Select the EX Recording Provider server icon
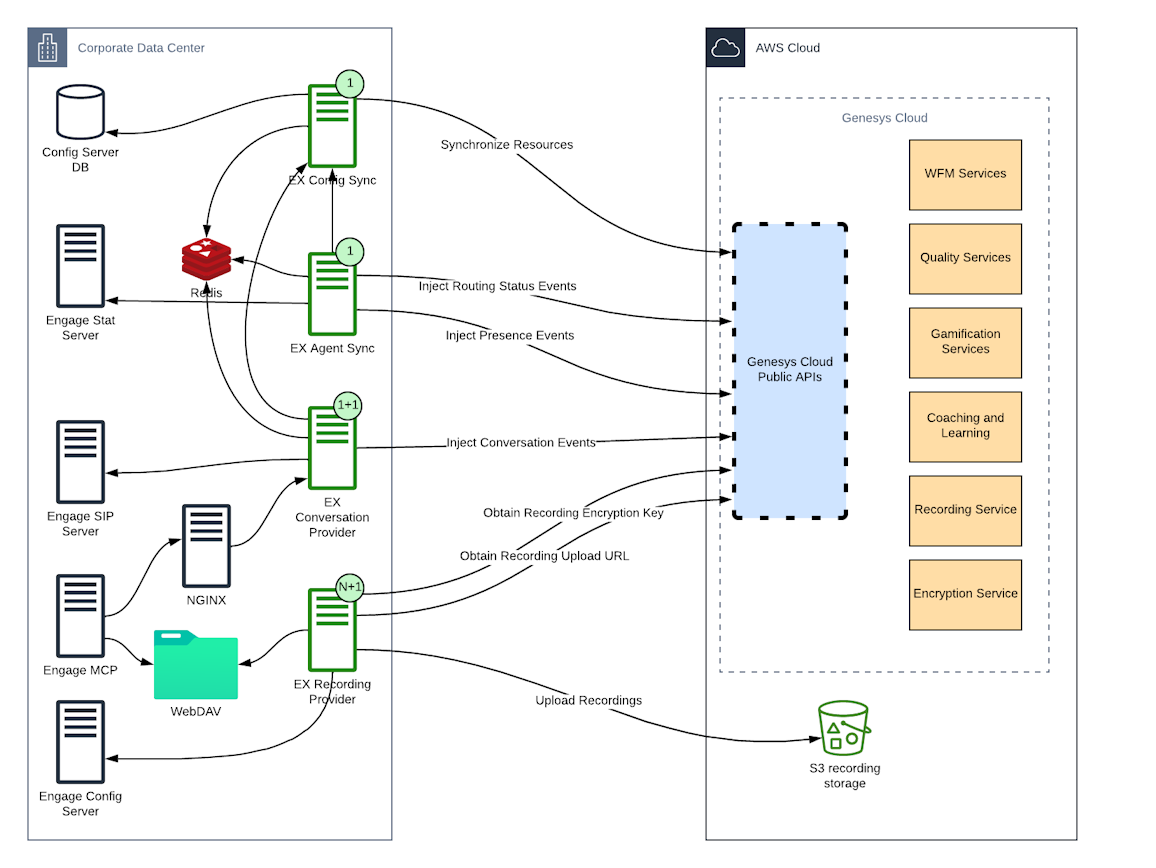This screenshot has width=1156, height=868. [x=332, y=630]
